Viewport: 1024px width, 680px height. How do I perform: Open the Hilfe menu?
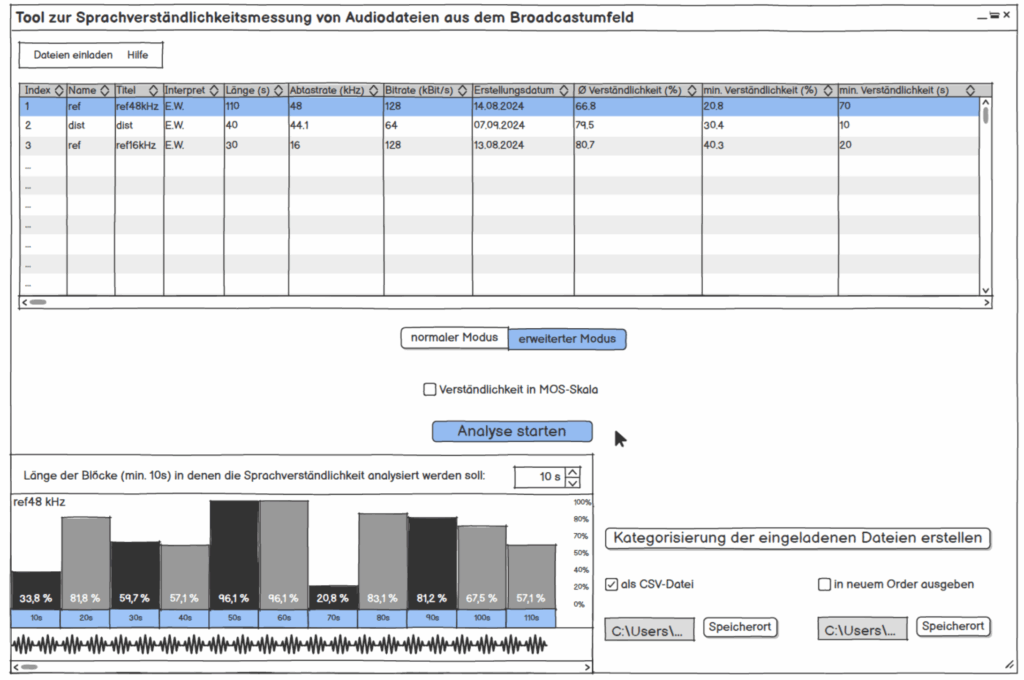(x=138, y=55)
